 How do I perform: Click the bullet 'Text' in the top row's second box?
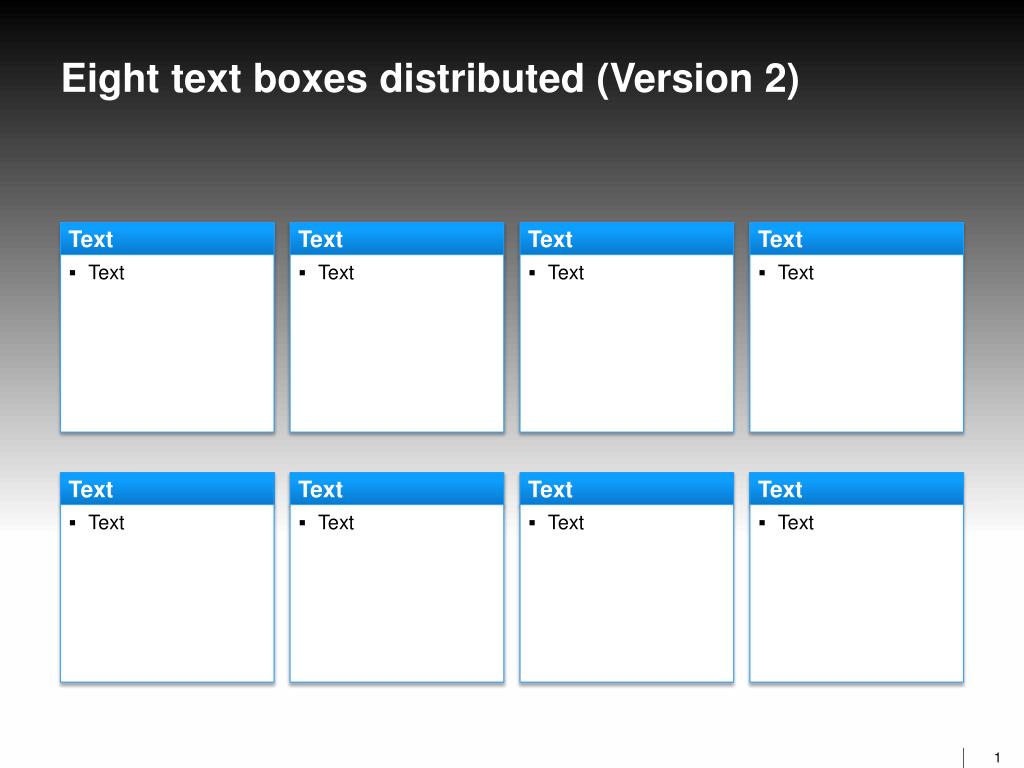pos(336,272)
